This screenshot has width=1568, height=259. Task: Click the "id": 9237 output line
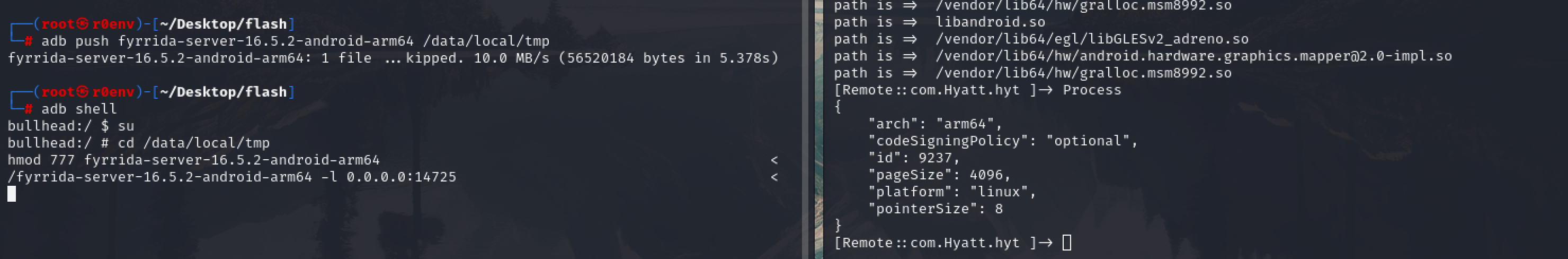click(x=914, y=159)
